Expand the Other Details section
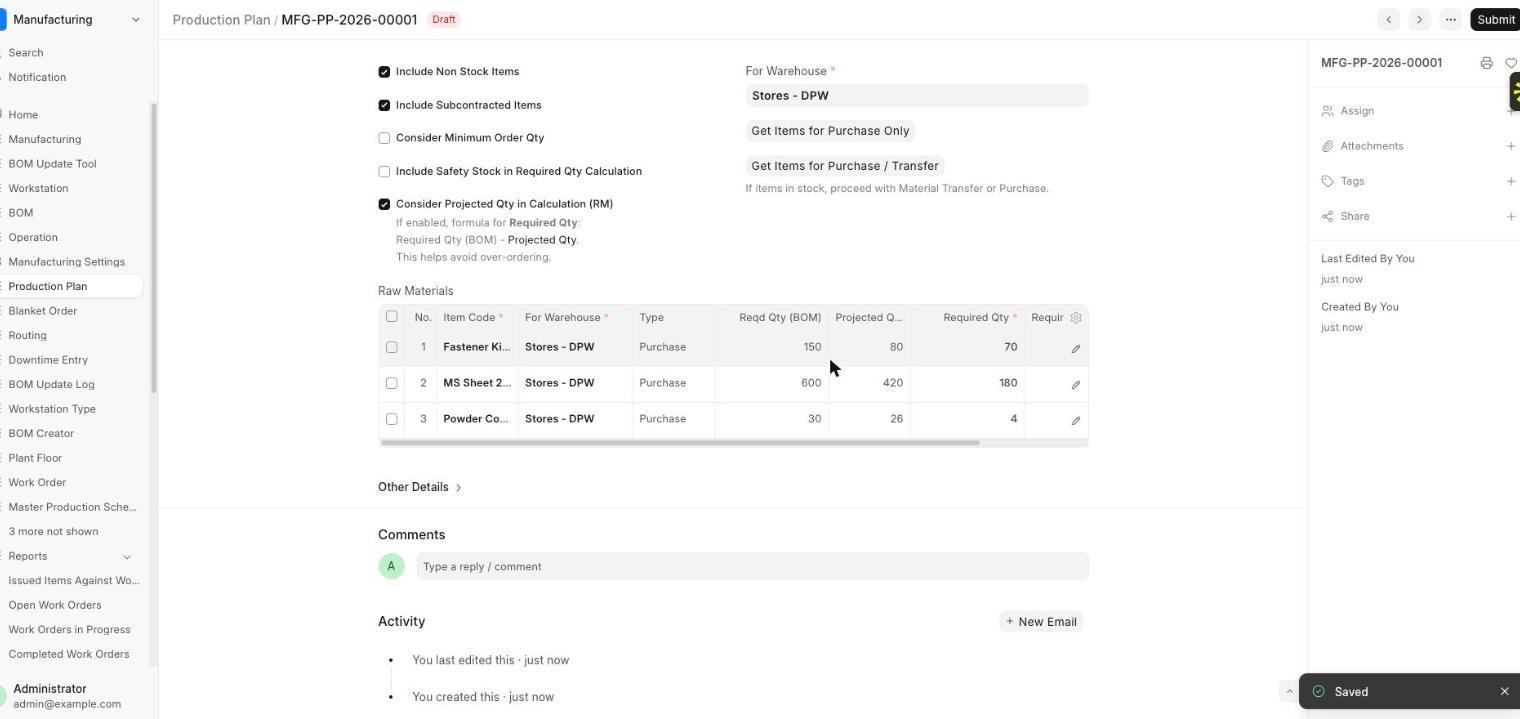1520x719 pixels. coord(419,487)
